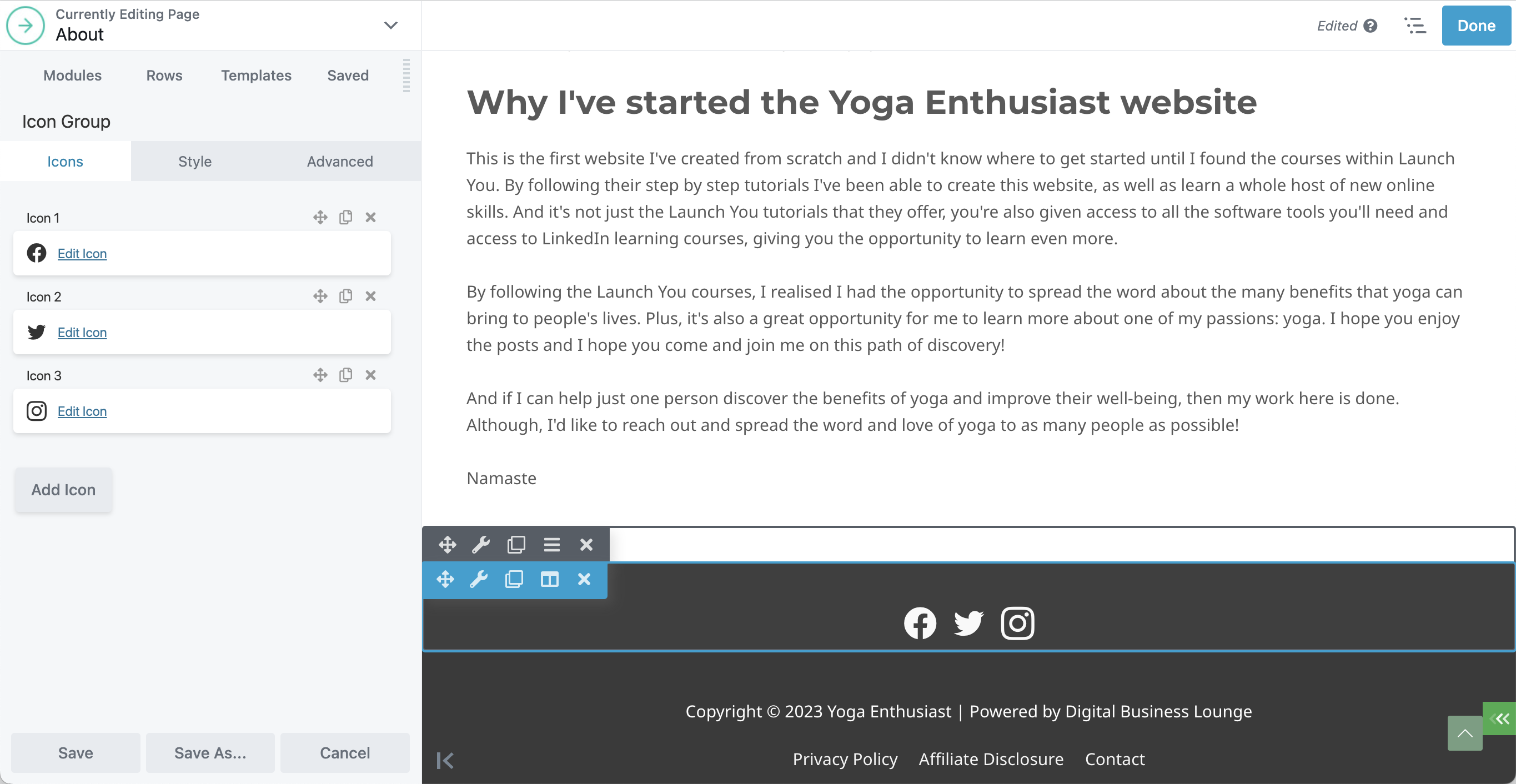Switch to the Style tab

[195, 161]
